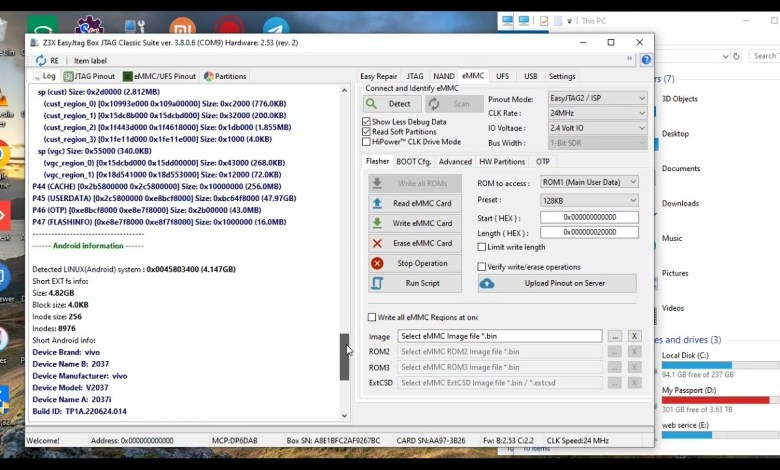
Task: Enable Limit write length checkbox
Action: tap(482, 247)
